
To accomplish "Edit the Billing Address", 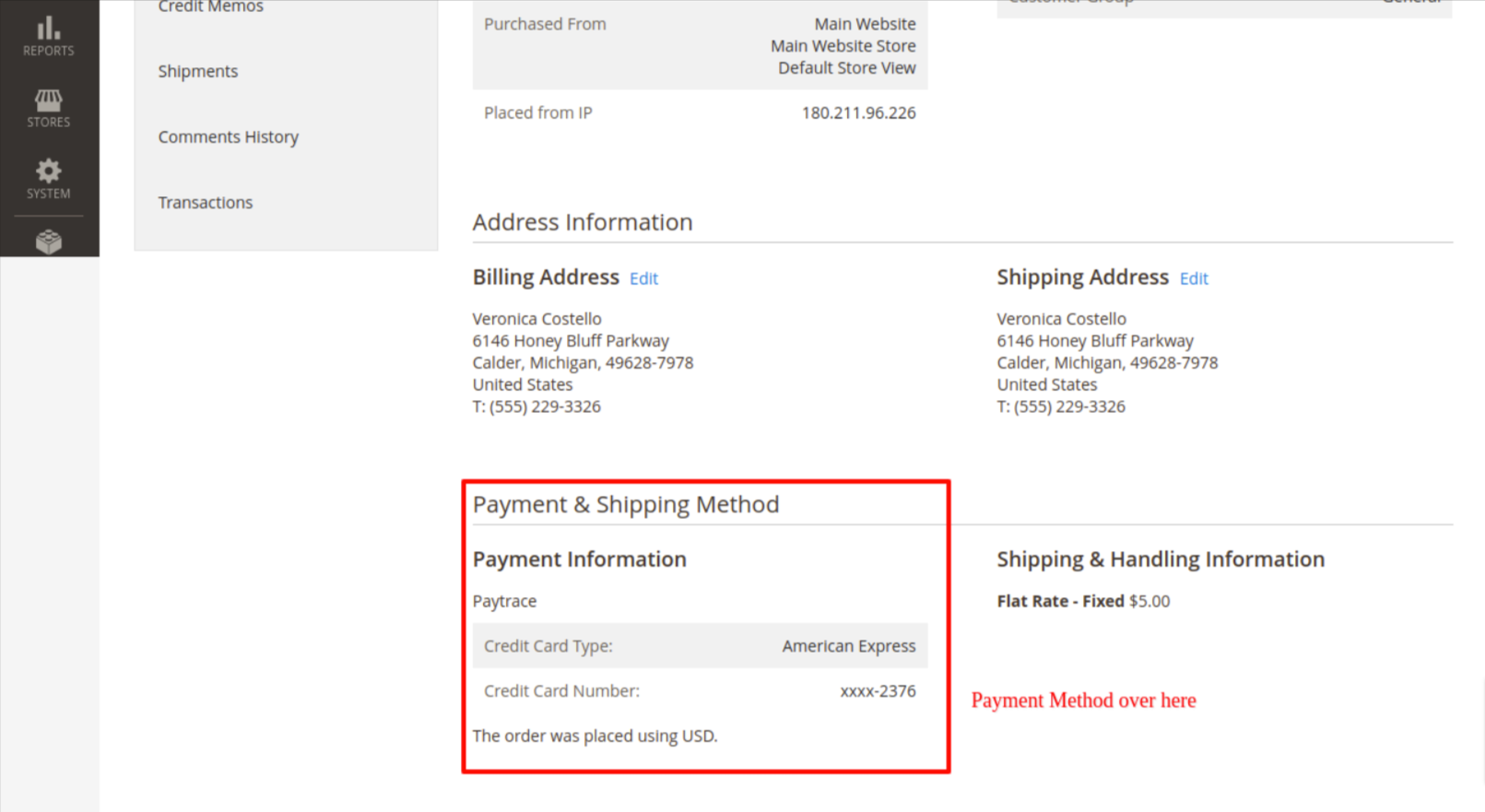I will 643,278.
